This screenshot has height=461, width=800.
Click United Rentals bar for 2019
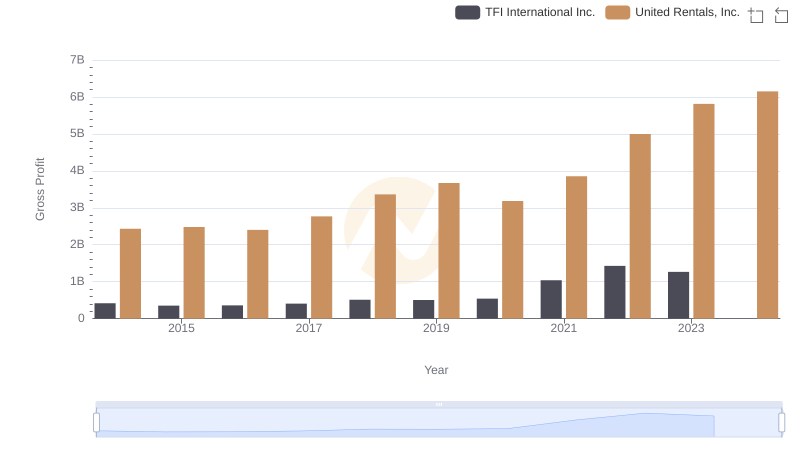coord(448,250)
